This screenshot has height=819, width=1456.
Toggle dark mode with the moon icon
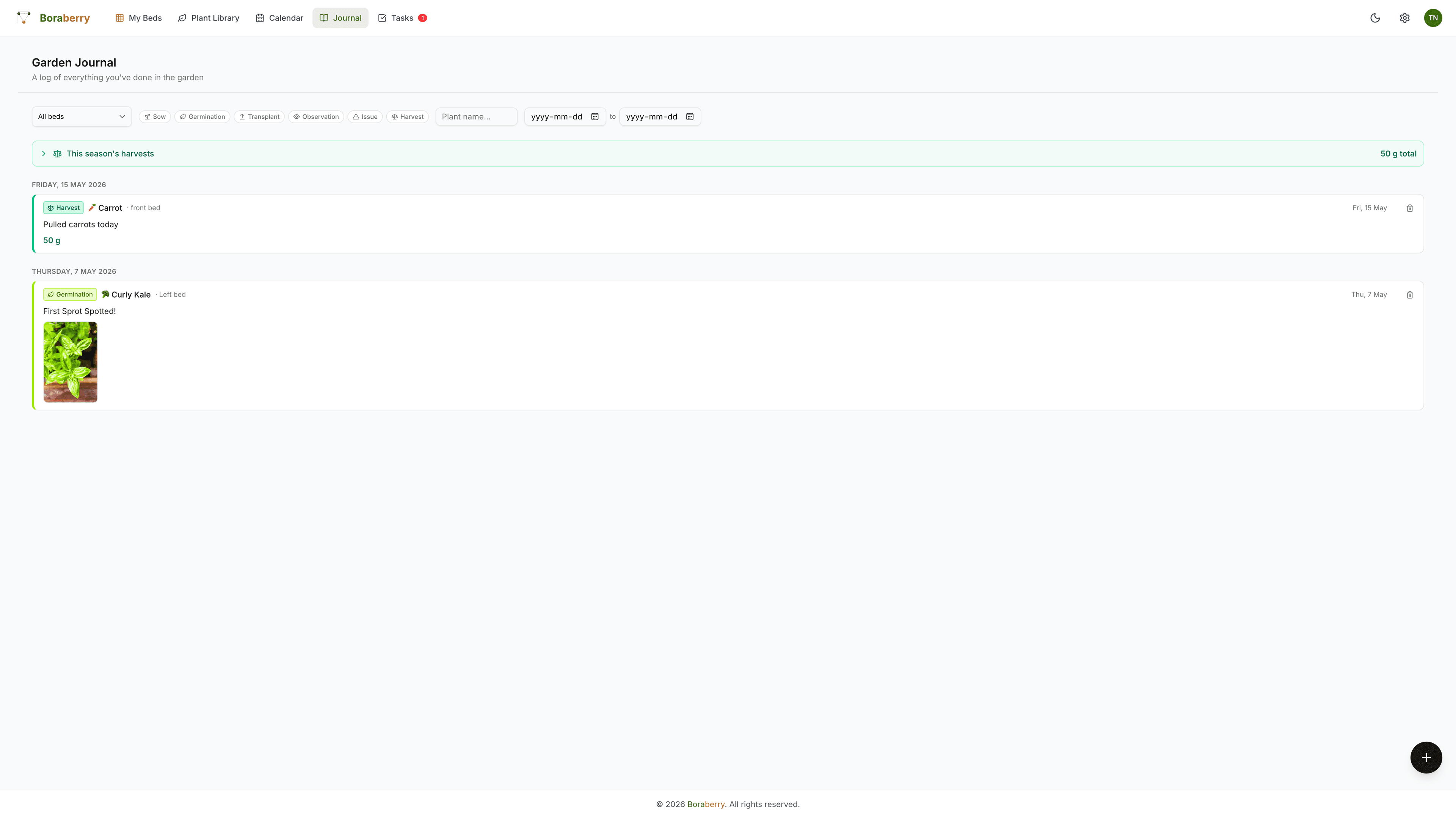point(1375,18)
